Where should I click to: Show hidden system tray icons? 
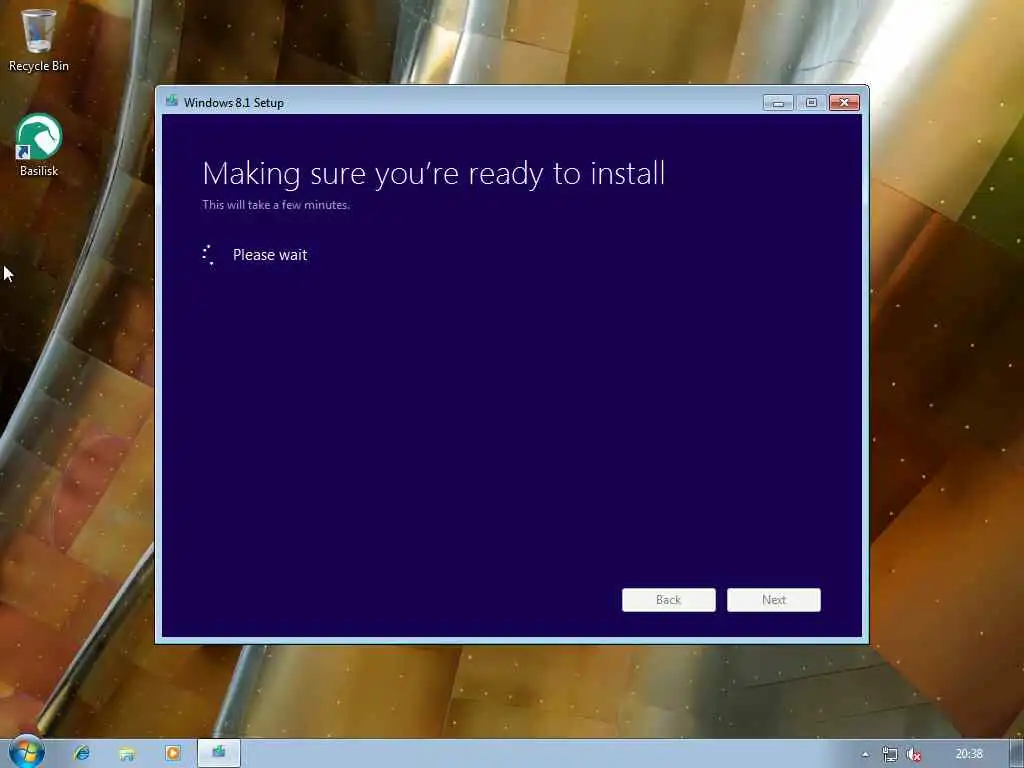point(865,754)
